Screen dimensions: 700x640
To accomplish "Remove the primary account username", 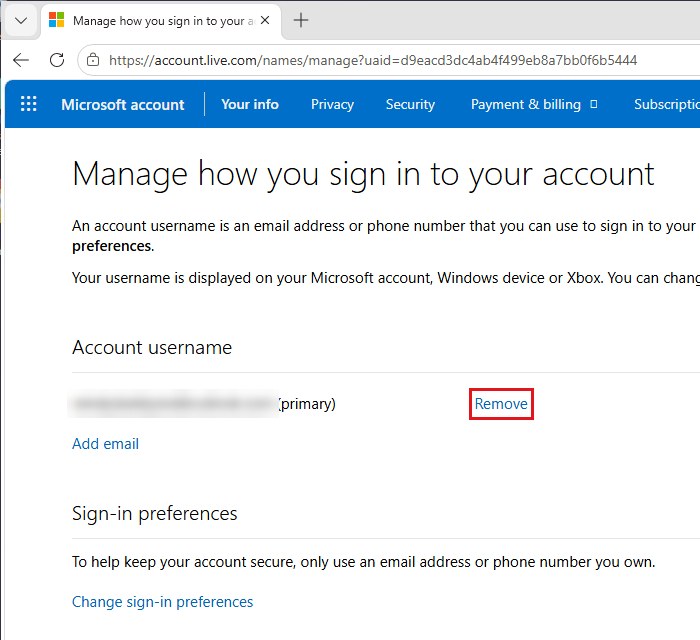I will pyautogui.click(x=501, y=403).
